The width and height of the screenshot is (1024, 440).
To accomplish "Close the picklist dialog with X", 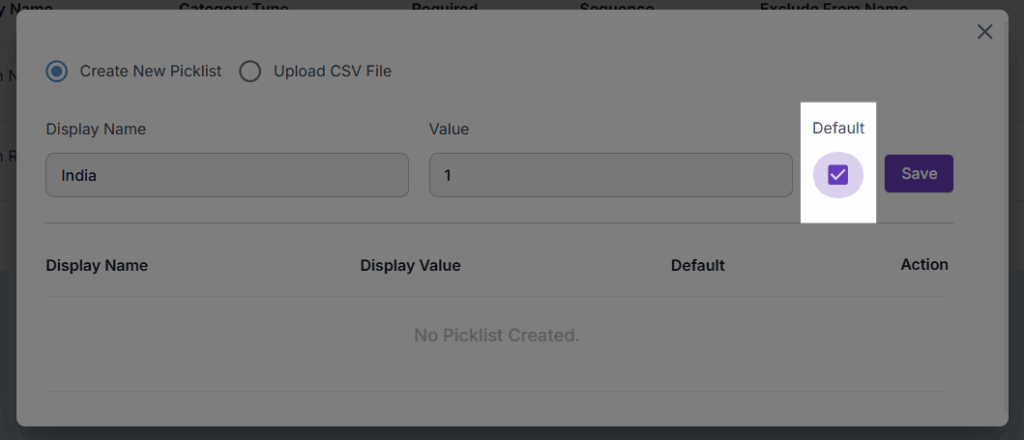I will coord(985,32).
